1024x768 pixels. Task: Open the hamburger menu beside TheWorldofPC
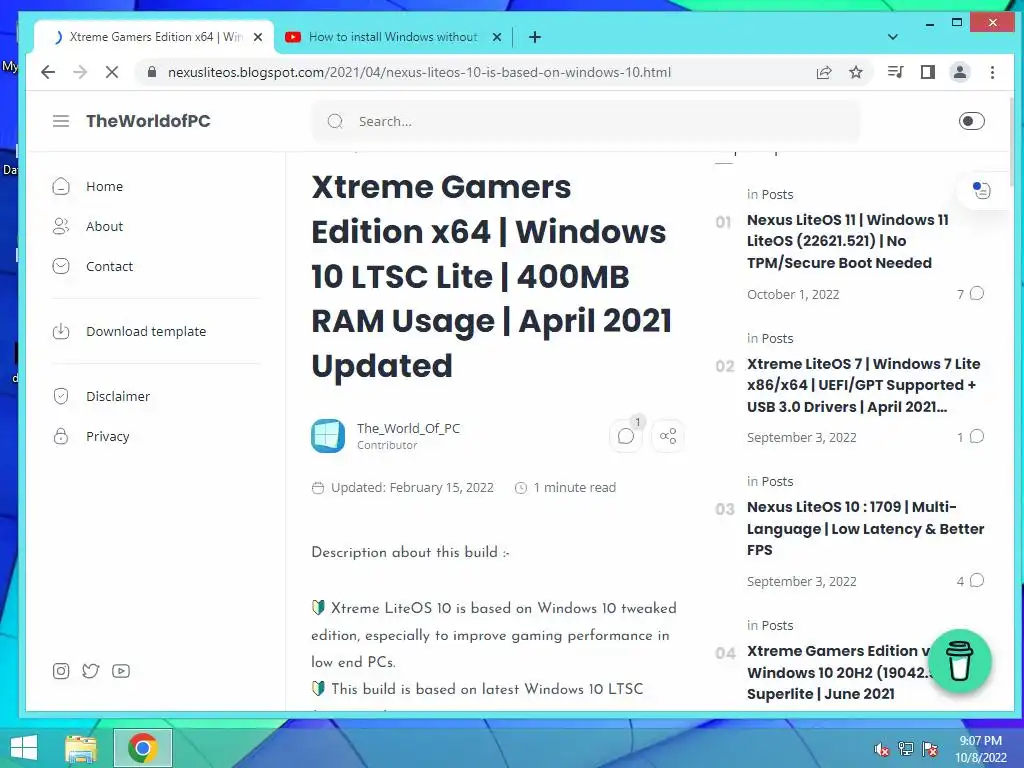coord(61,121)
